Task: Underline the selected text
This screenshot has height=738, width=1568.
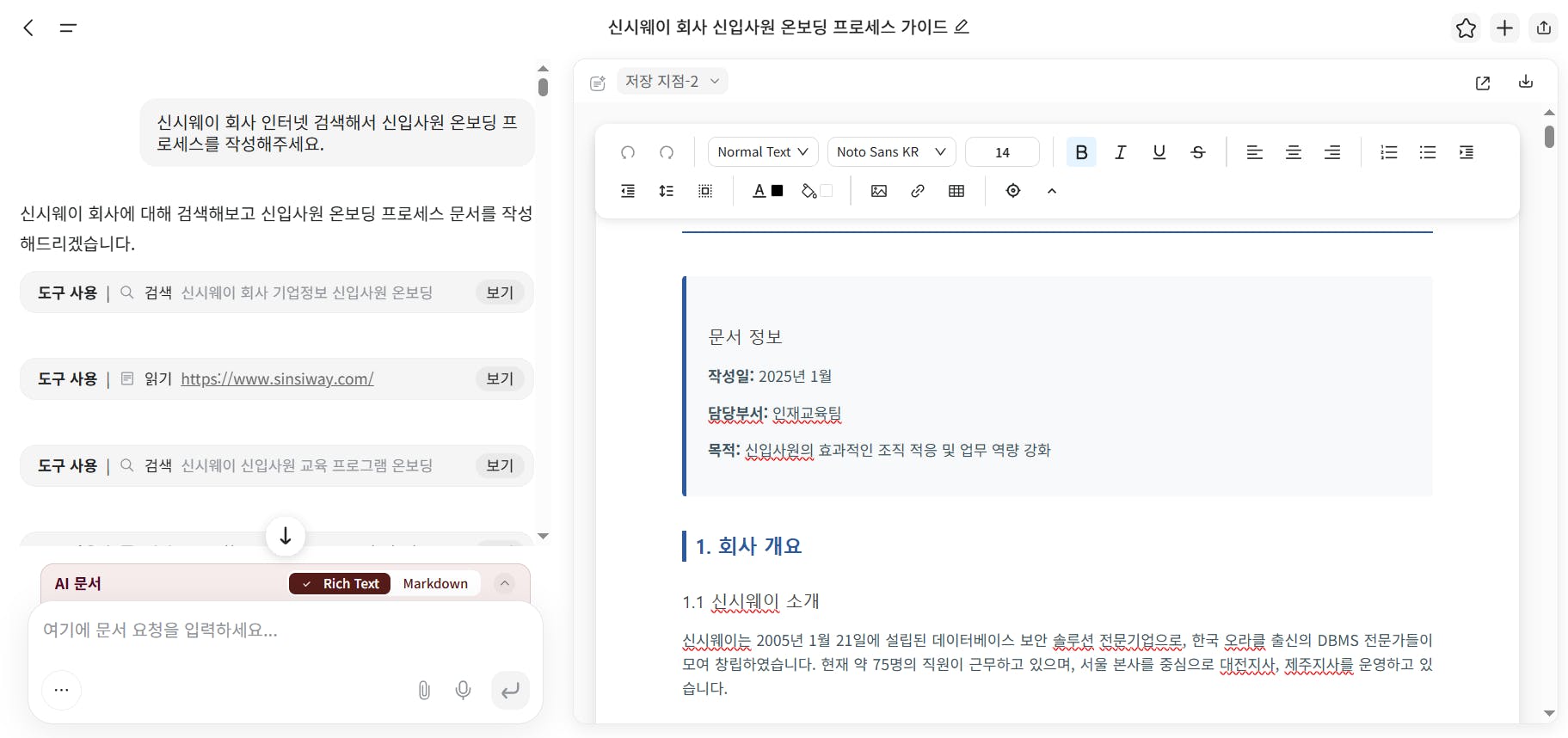Action: (1159, 152)
